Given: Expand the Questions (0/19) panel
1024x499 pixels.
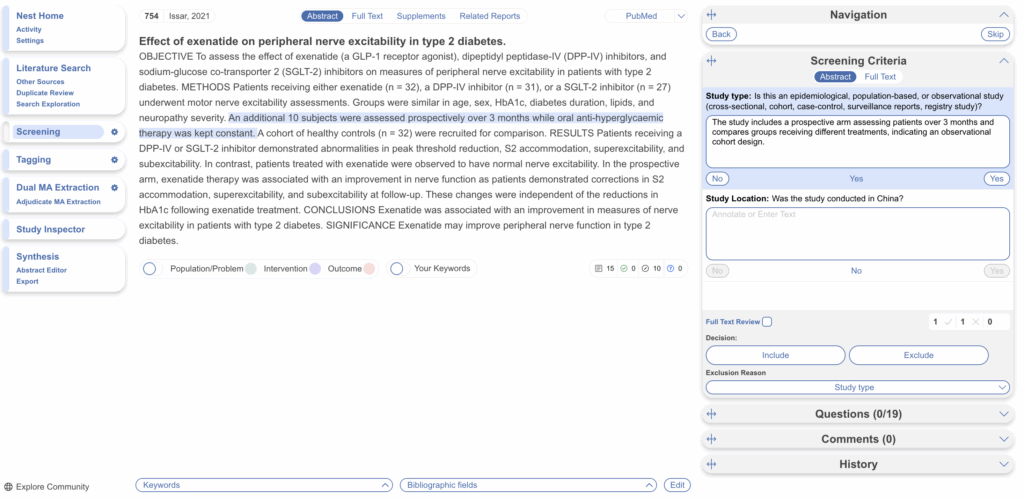Looking at the screenshot, I should (x=1004, y=414).
